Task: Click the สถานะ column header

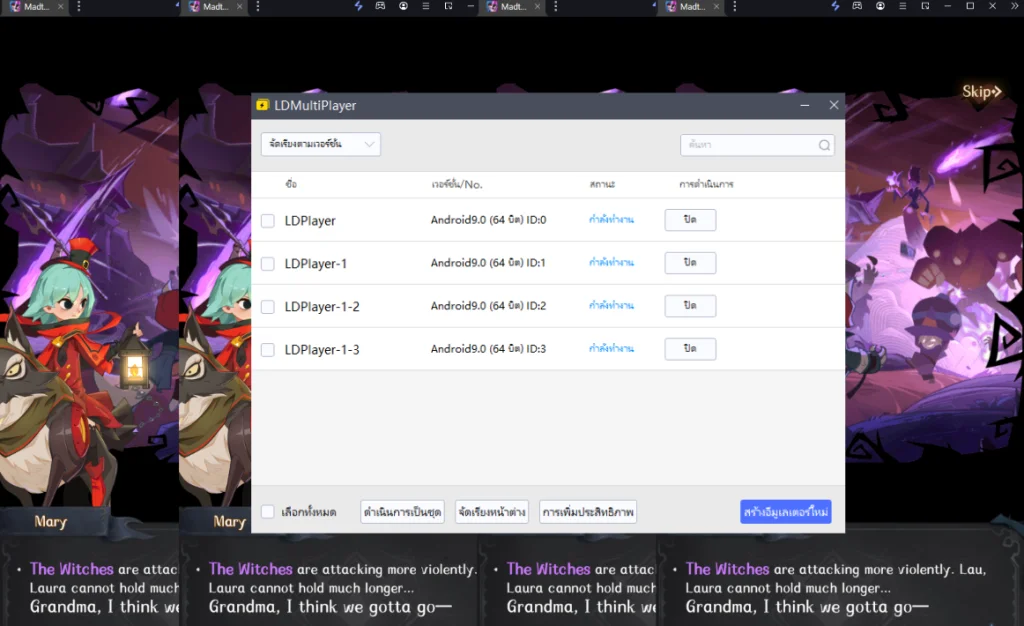Action: pyautogui.click(x=602, y=185)
